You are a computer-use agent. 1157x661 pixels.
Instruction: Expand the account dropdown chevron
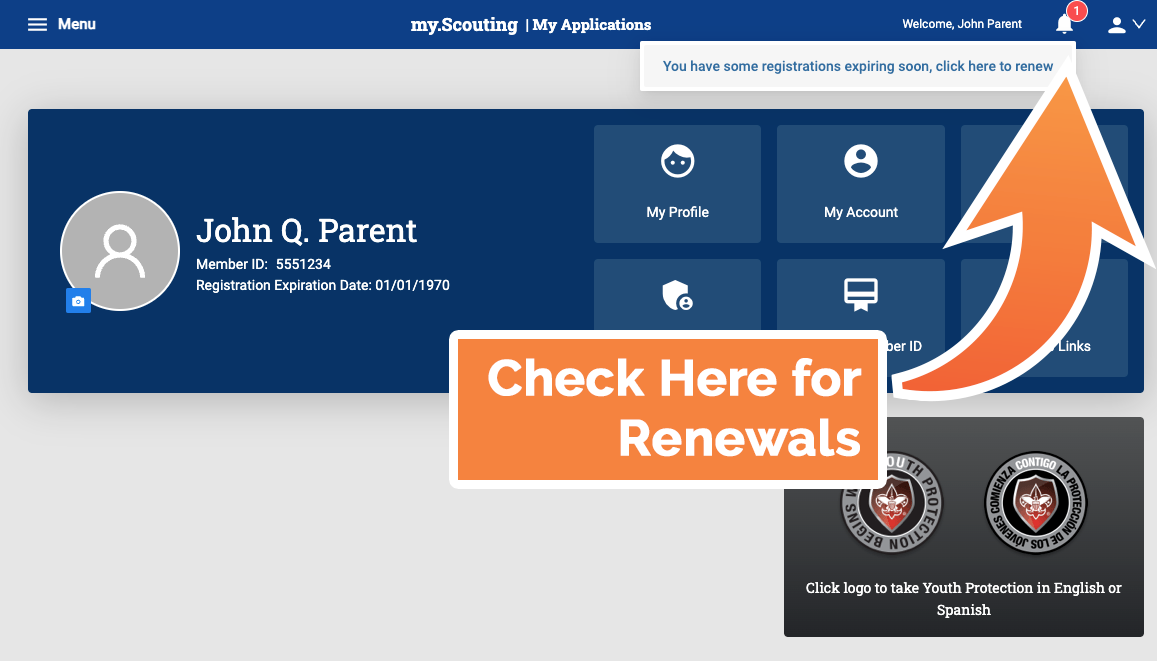[1139, 24]
